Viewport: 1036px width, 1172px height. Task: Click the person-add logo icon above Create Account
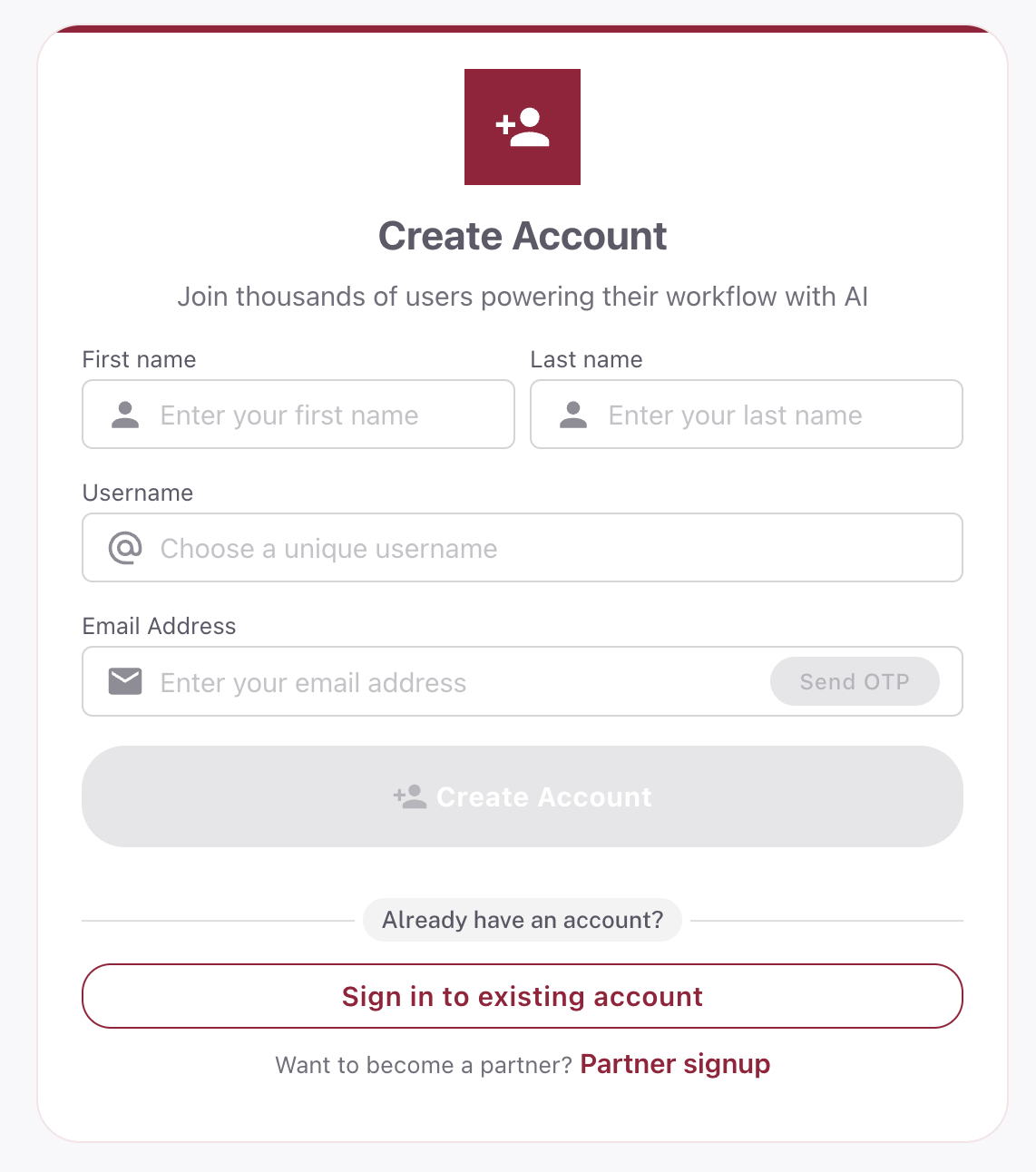(523, 127)
